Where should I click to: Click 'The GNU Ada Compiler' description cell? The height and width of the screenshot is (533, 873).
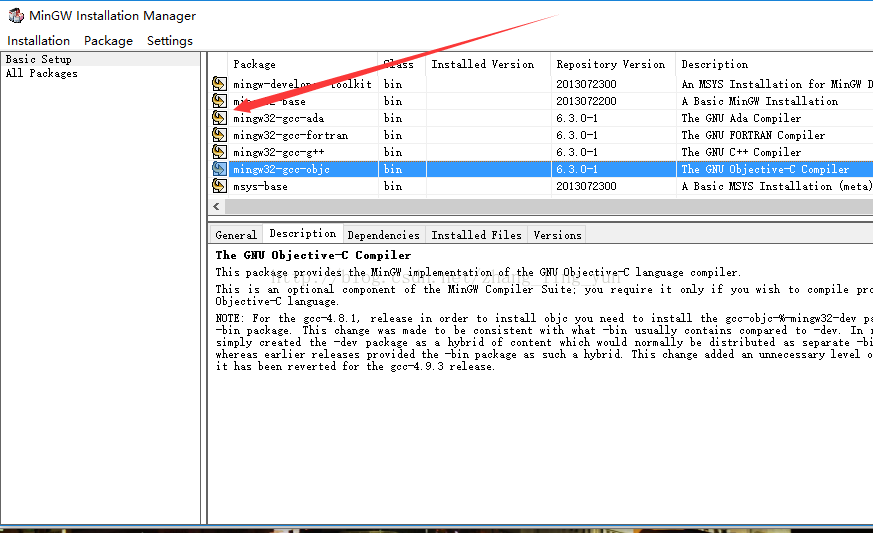coord(741,118)
